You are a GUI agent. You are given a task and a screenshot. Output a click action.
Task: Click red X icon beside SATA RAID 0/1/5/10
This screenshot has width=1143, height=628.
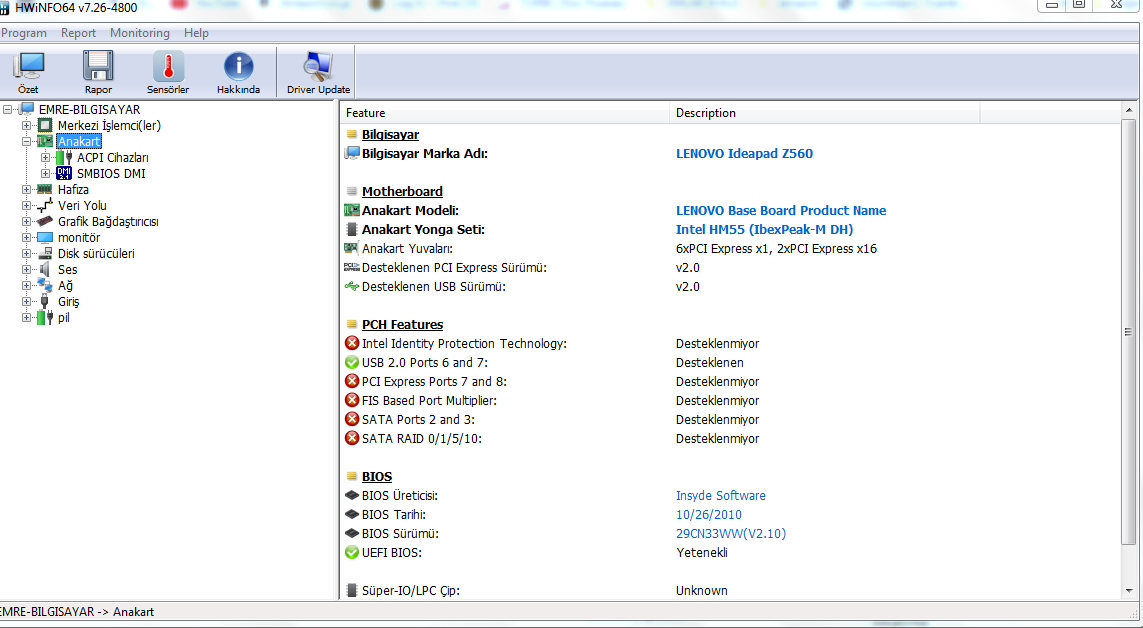pyautogui.click(x=352, y=439)
